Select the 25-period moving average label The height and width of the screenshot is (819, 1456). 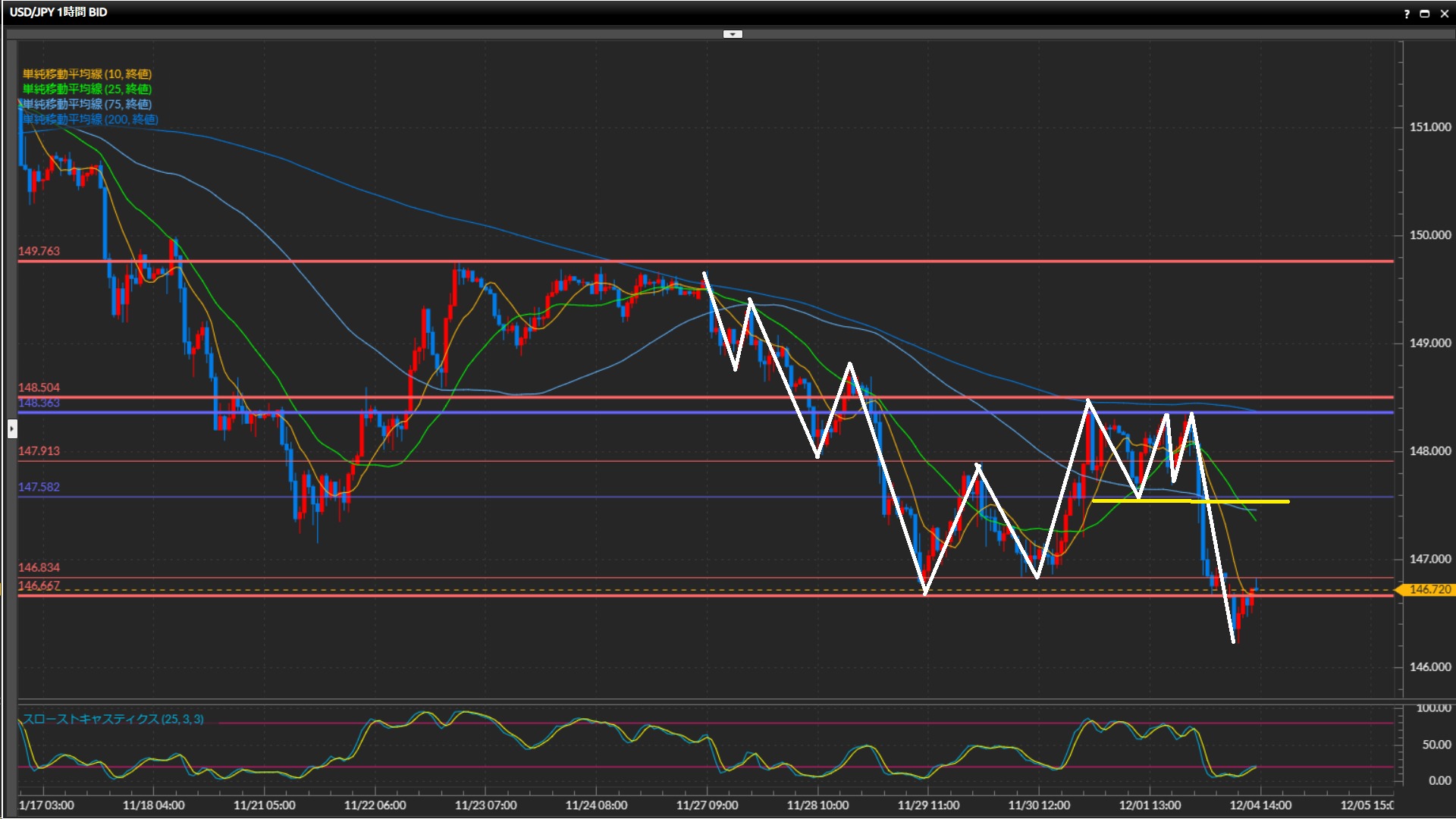coord(86,89)
